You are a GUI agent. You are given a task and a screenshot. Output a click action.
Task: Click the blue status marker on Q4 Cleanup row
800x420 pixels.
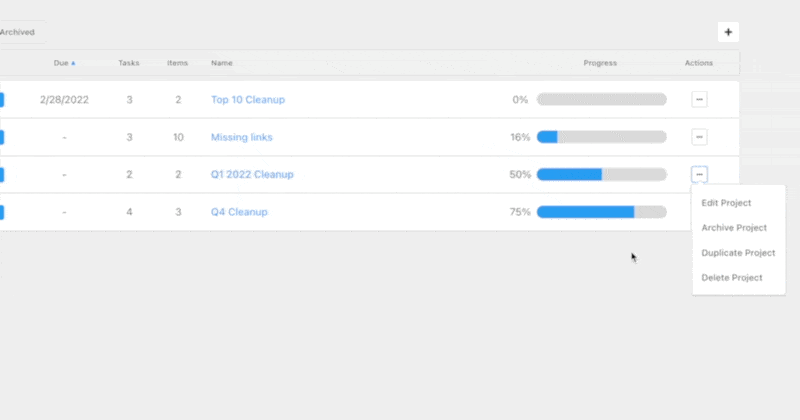click(2, 212)
